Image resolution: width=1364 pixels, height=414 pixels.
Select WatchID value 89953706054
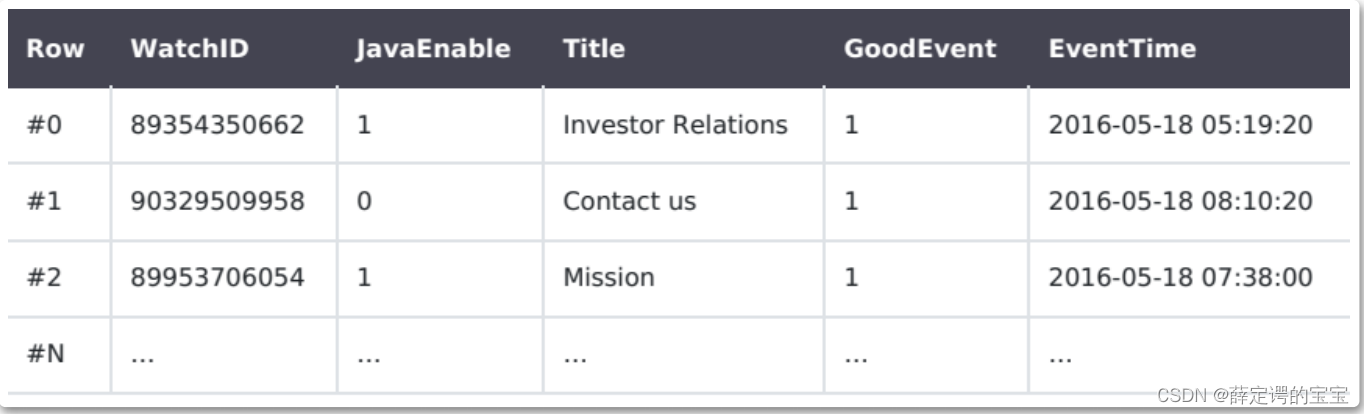click(x=217, y=277)
